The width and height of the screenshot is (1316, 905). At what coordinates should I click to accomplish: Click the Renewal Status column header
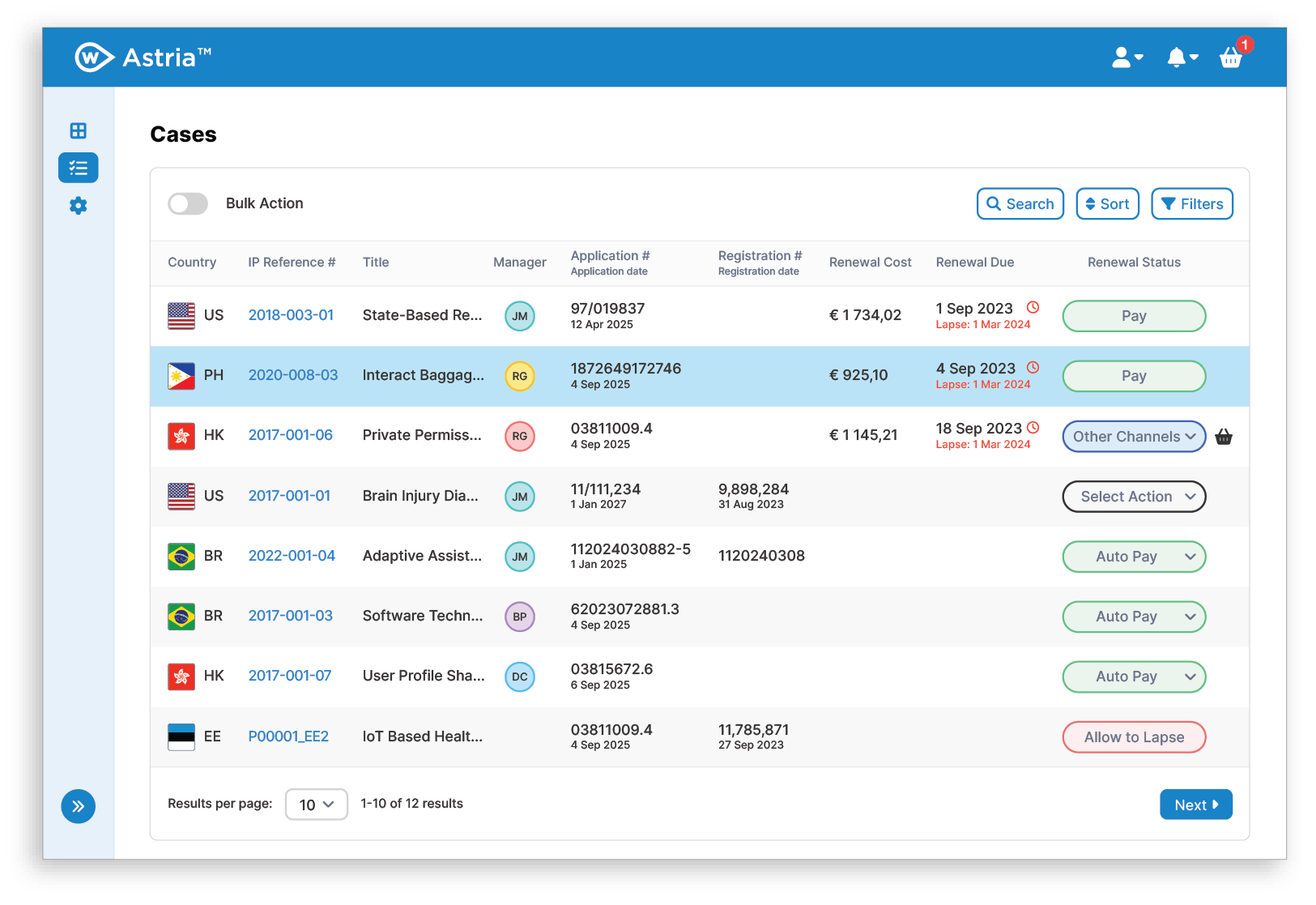1134,263
